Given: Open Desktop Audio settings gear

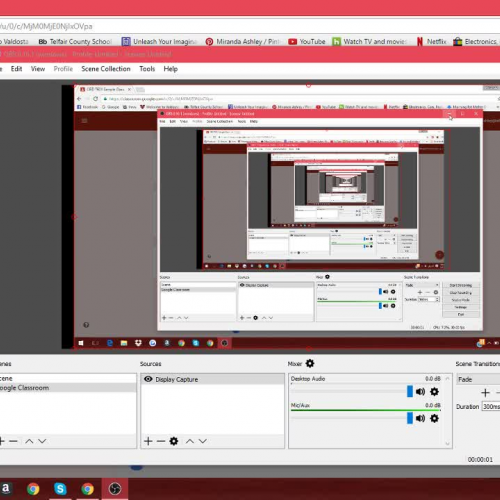Looking at the screenshot, I should click(434, 392).
